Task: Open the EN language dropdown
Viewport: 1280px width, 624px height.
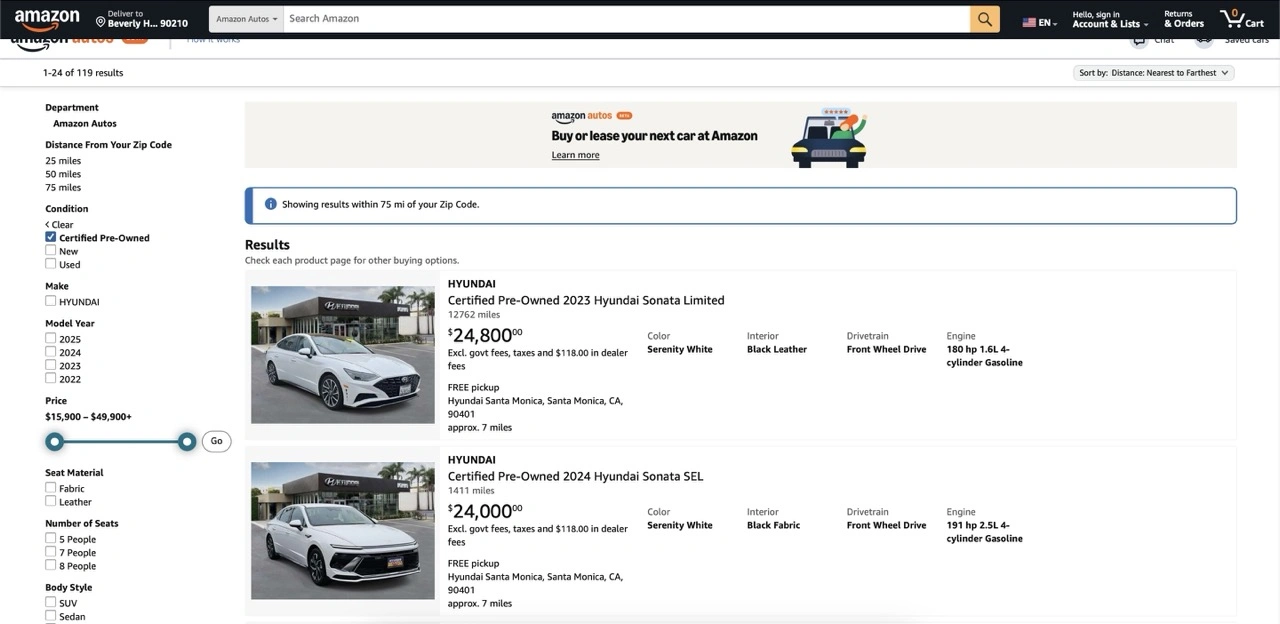Action: click(x=1040, y=22)
